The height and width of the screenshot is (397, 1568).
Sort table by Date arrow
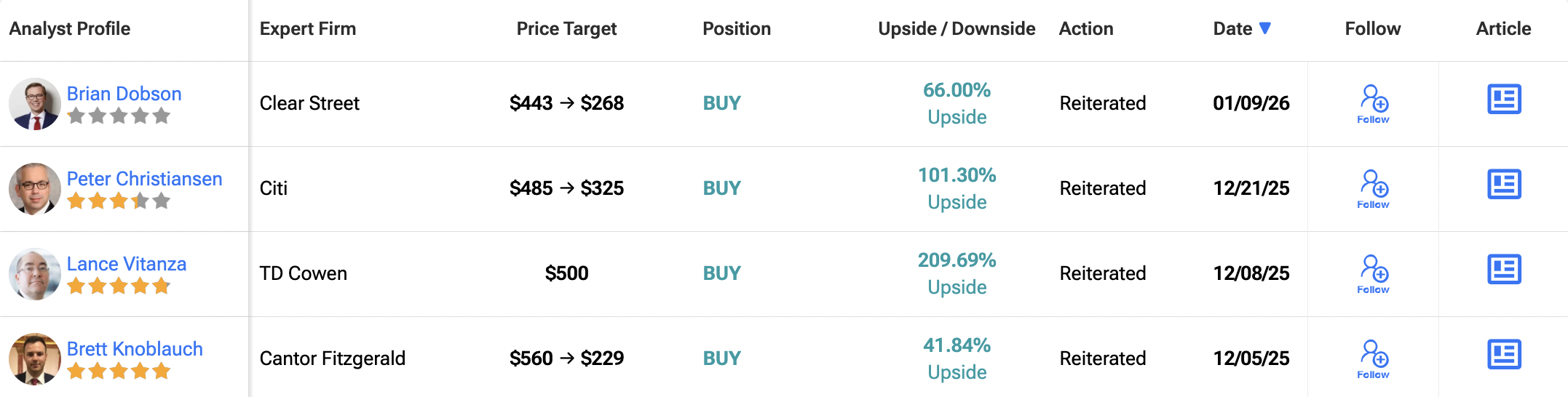(x=1265, y=28)
